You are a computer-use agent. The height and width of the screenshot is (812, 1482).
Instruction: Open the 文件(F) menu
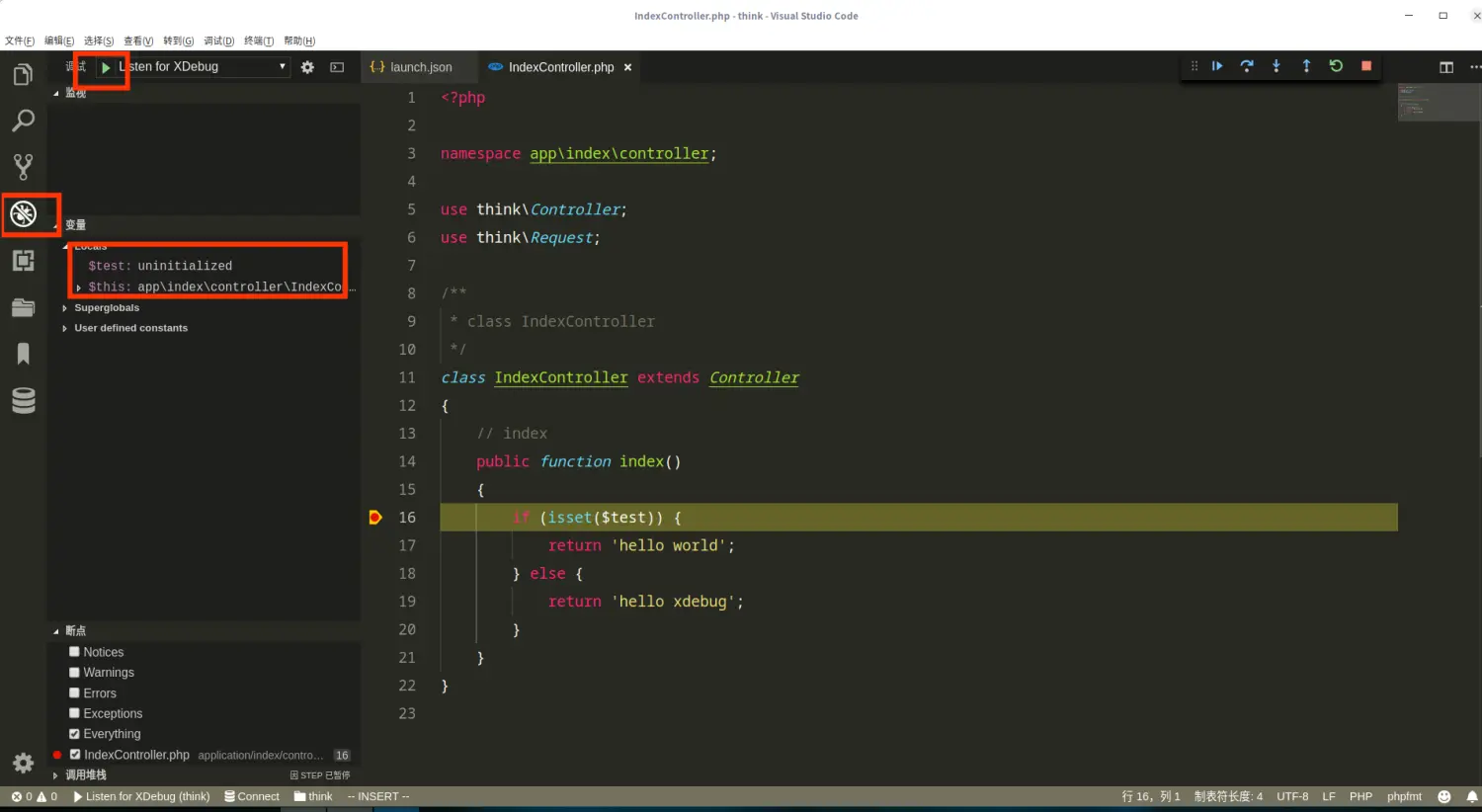tap(20, 41)
